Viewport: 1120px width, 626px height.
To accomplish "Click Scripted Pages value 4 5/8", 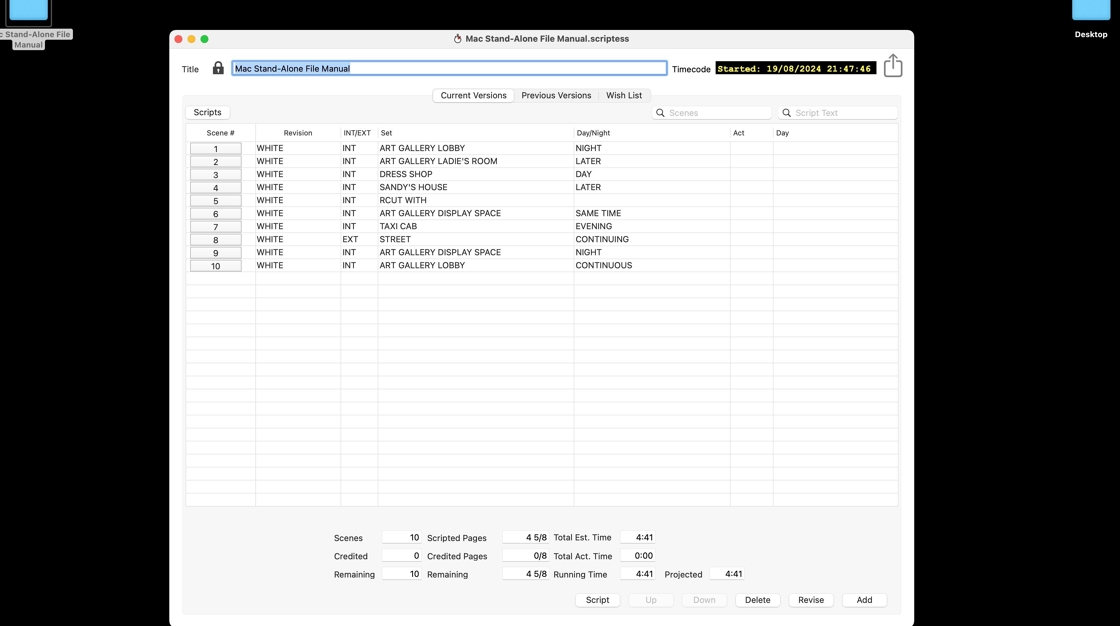I will 526,537.
